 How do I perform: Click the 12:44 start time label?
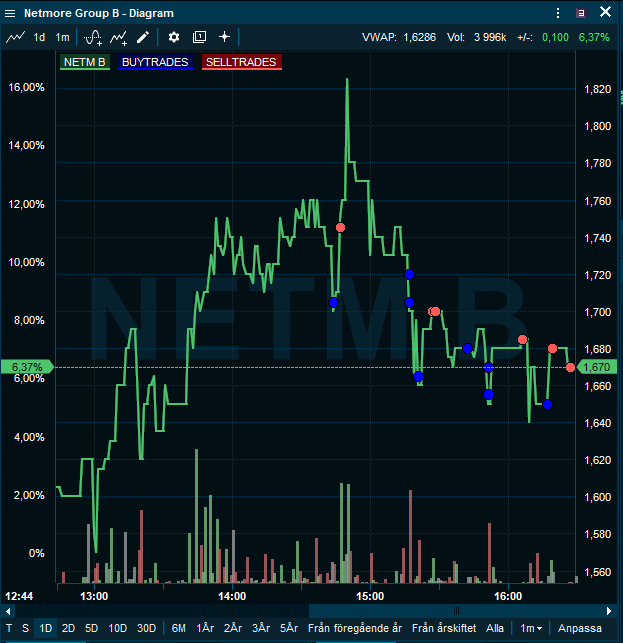(19, 596)
